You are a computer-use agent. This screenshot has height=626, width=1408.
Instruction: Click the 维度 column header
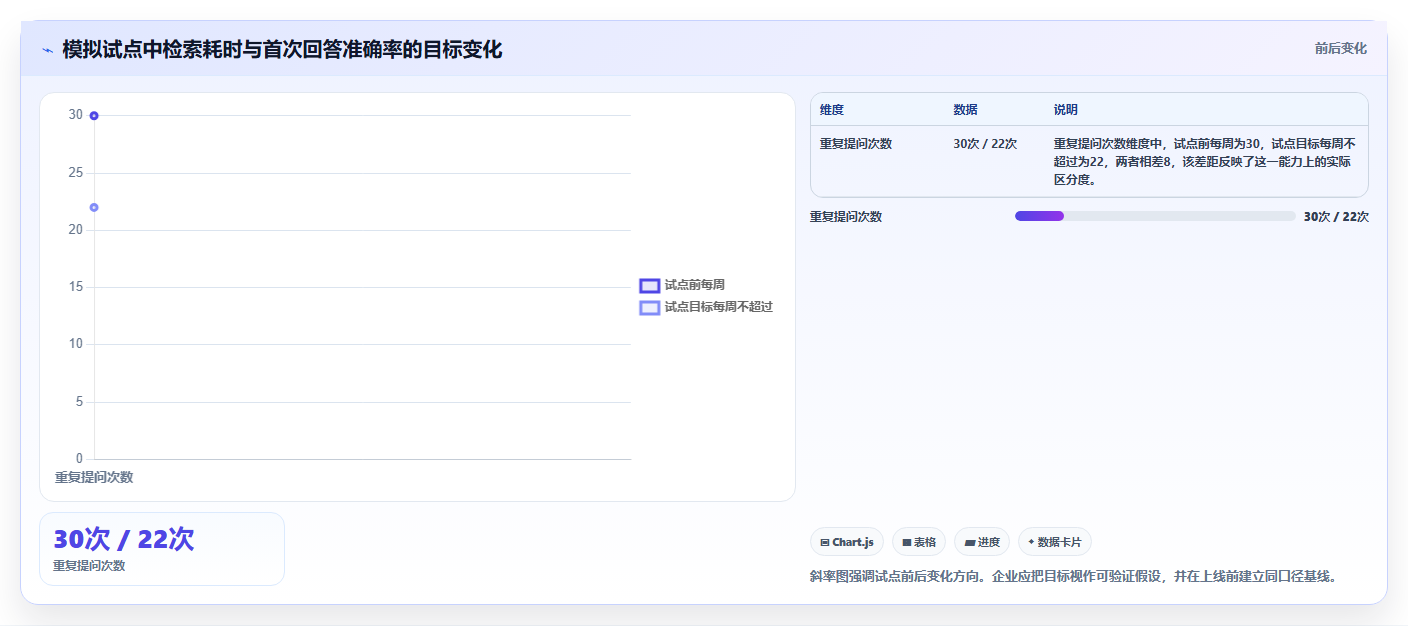click(x=832, y=110)
